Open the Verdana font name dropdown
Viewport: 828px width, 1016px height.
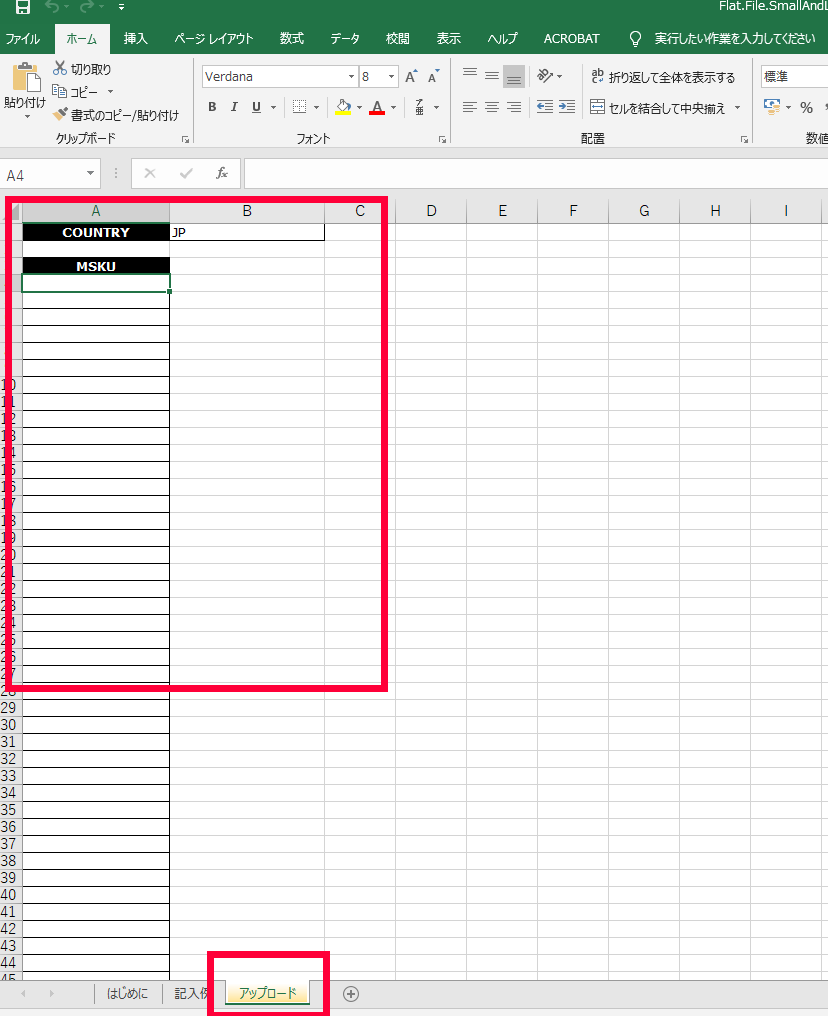click(351, 77)
